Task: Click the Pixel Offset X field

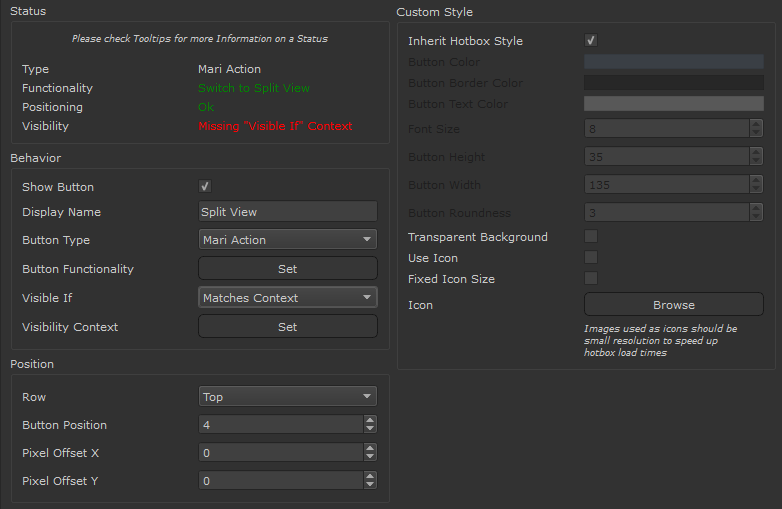Action: coord(280,453)
